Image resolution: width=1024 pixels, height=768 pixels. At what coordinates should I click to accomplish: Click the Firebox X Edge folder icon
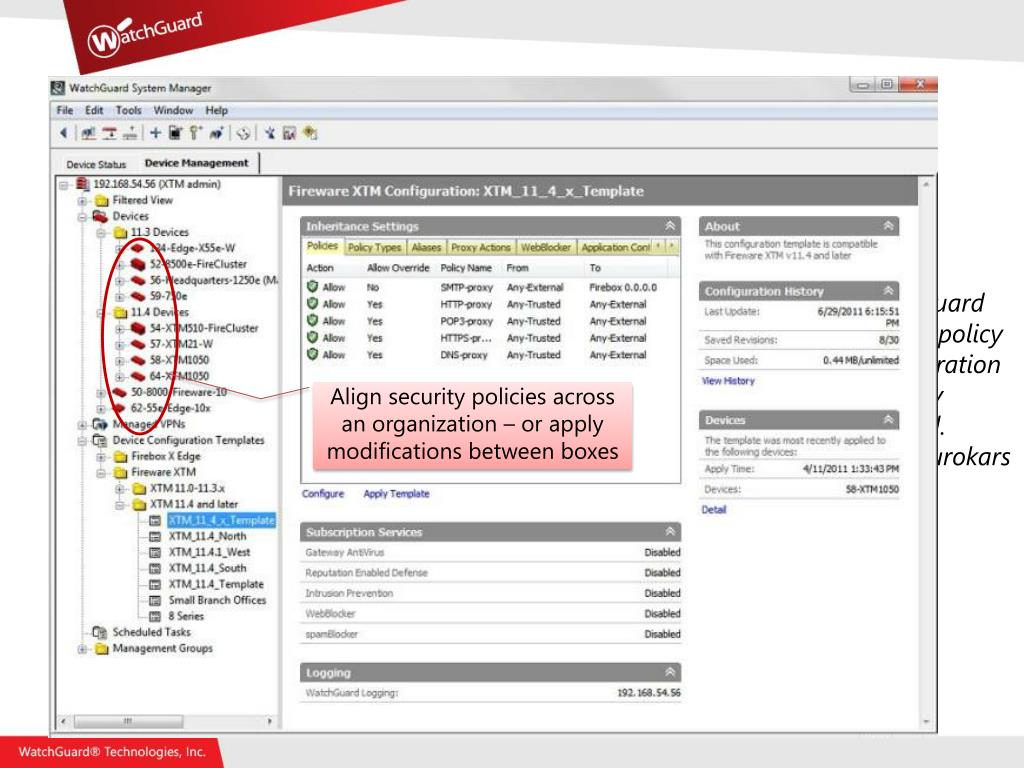[120, 456]
